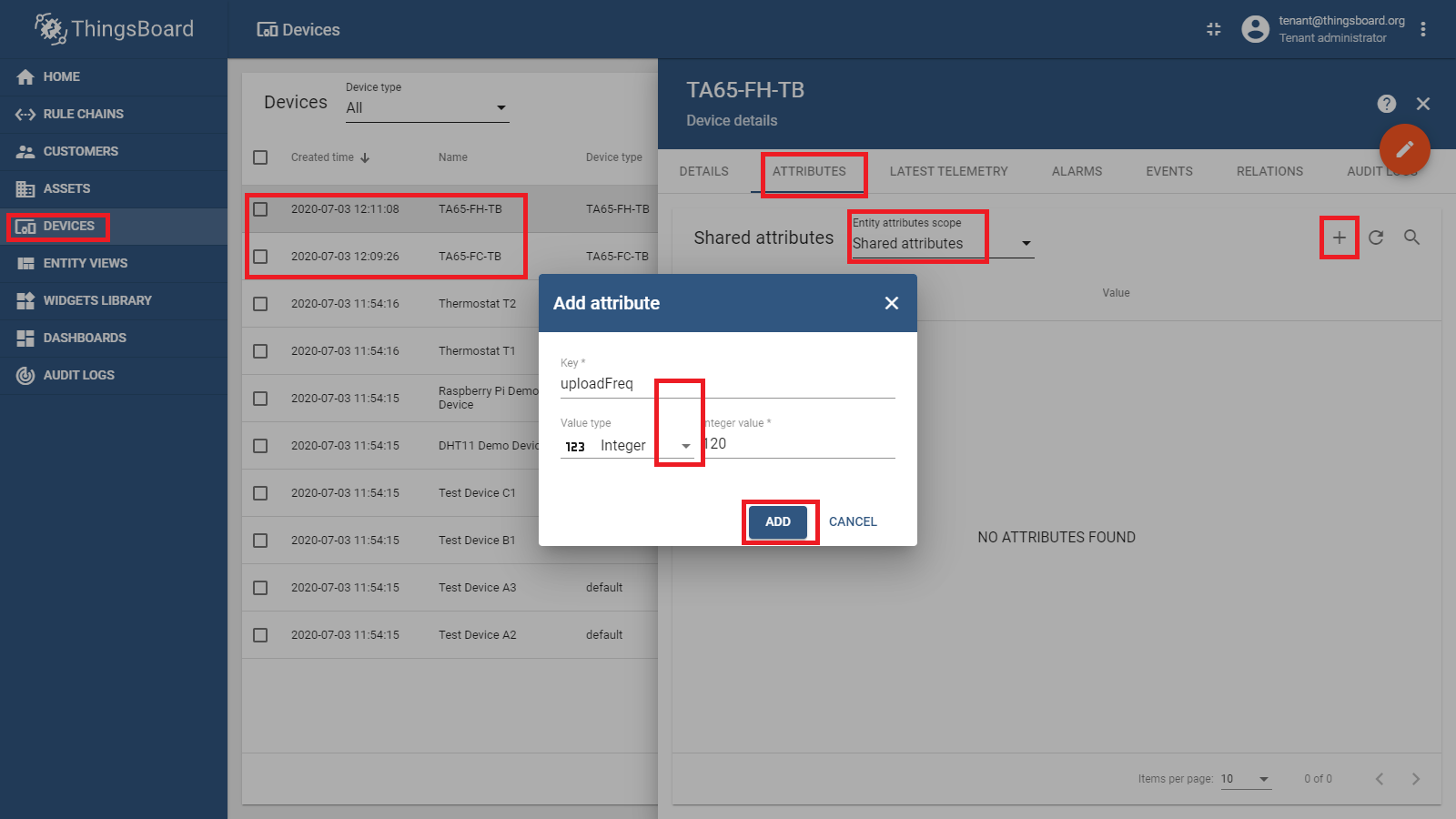Open the Device type All dropdown
Screen dimensions: 1456x819
click(427, 107)
